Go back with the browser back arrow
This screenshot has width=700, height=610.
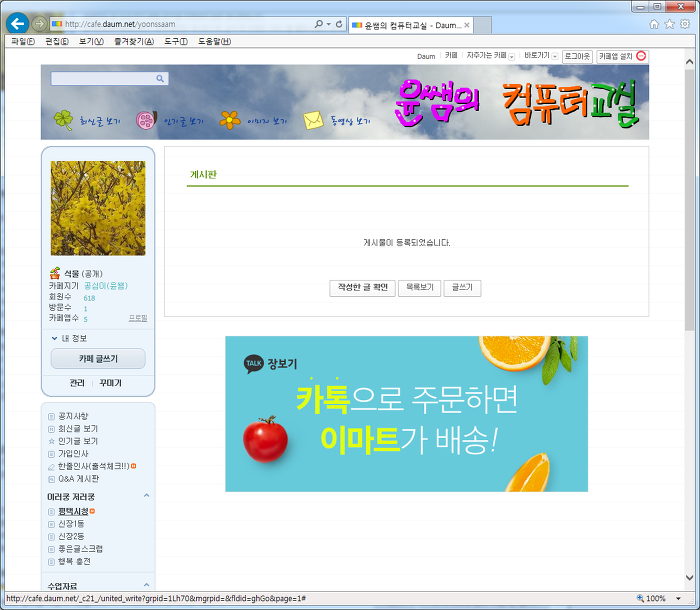tap(17, 23)
